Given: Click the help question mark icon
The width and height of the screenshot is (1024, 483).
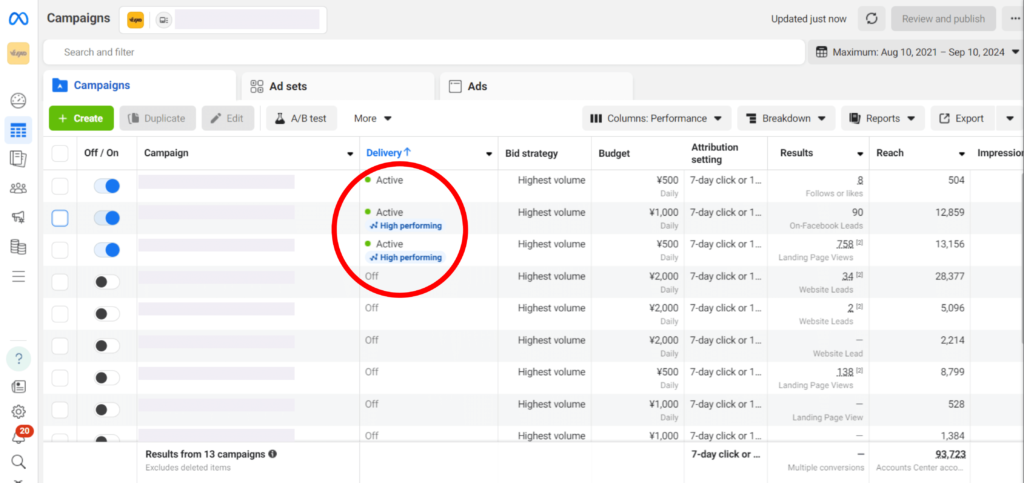Looking at the screenshot, I should click(18, 358).
